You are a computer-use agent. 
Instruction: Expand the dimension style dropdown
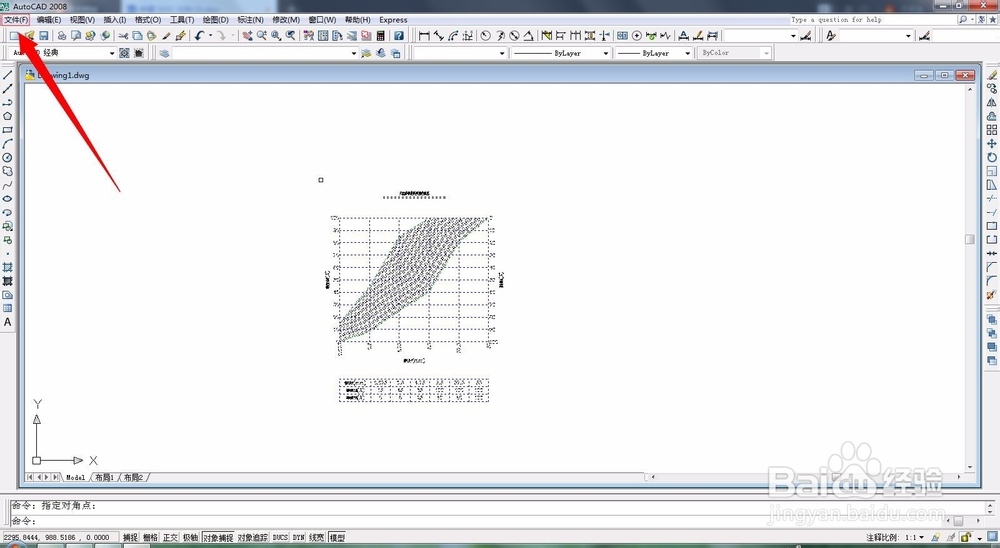793,36
